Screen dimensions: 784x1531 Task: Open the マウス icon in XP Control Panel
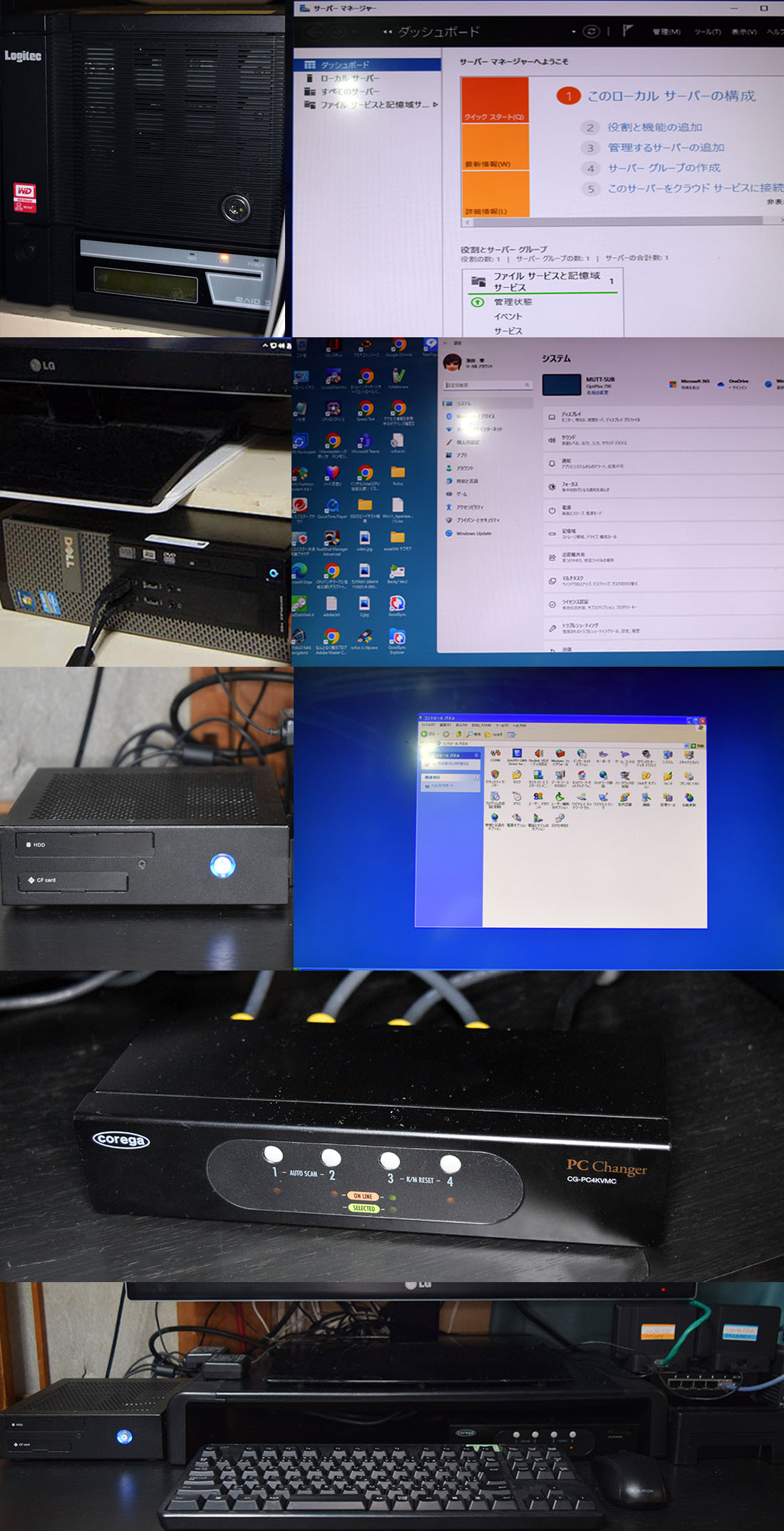tap(517, 799)
